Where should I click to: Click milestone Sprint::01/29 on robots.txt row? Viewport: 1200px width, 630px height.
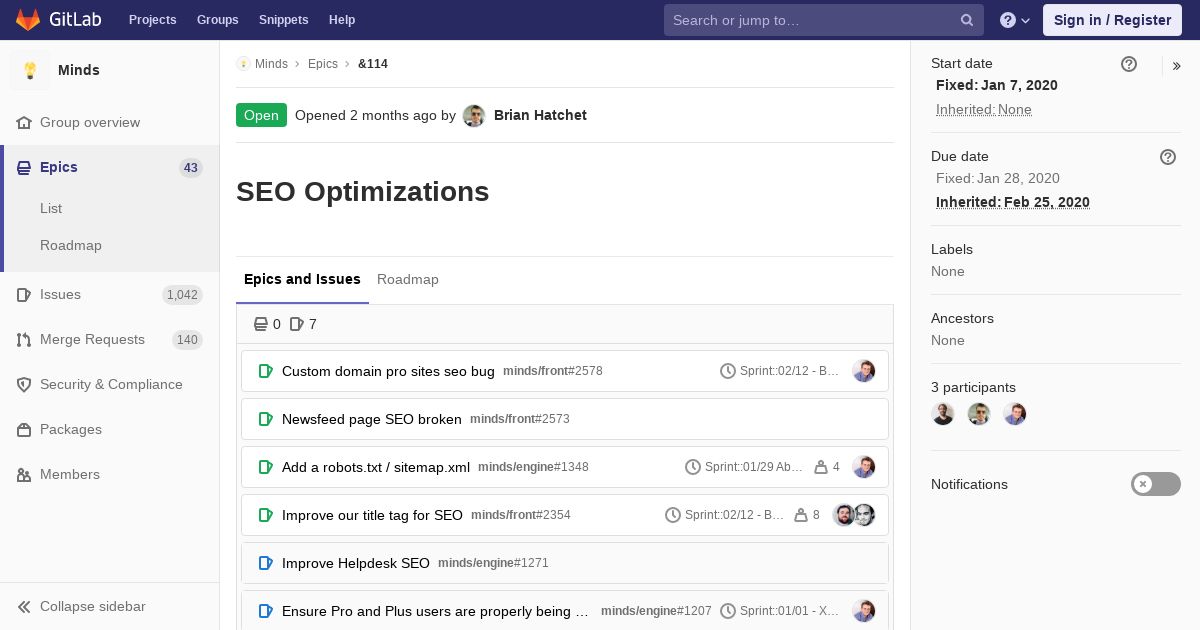click(x=744, y=467)
